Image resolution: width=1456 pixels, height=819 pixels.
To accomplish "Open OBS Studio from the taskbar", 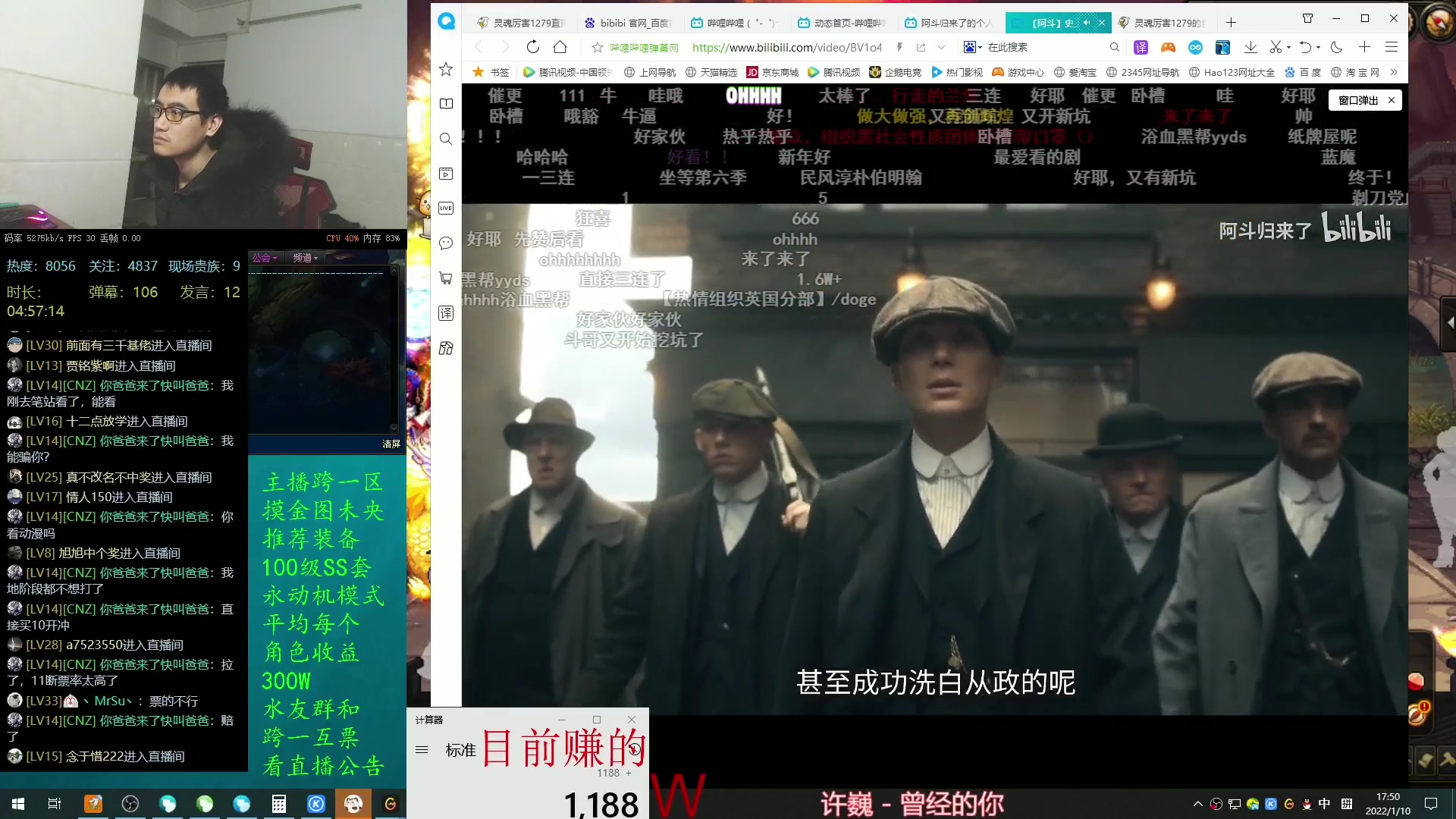I will (130, 804).
